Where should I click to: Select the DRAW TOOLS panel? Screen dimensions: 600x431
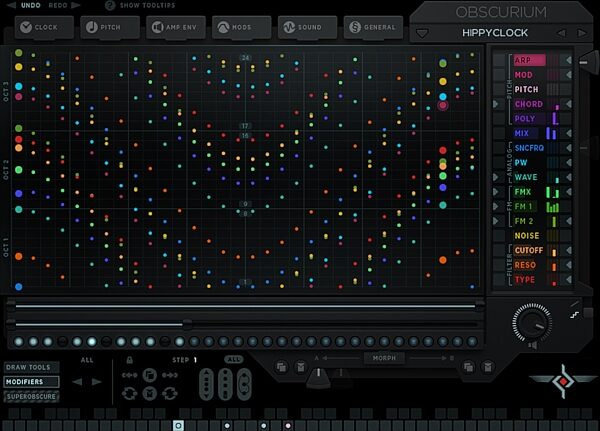tap(32, 367)
